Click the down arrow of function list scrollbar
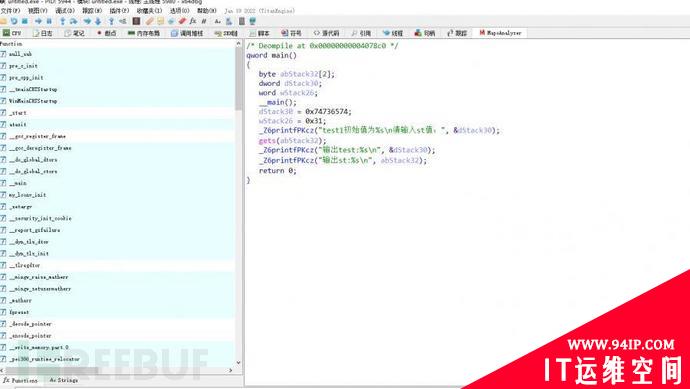The width and height of the screenshot is (690, 389). [239, 363]
